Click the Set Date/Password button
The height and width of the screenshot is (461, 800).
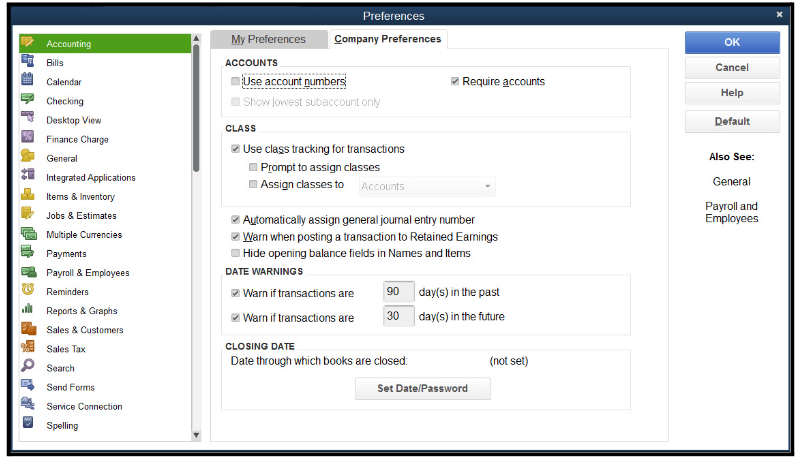click(x=422, y=388)
